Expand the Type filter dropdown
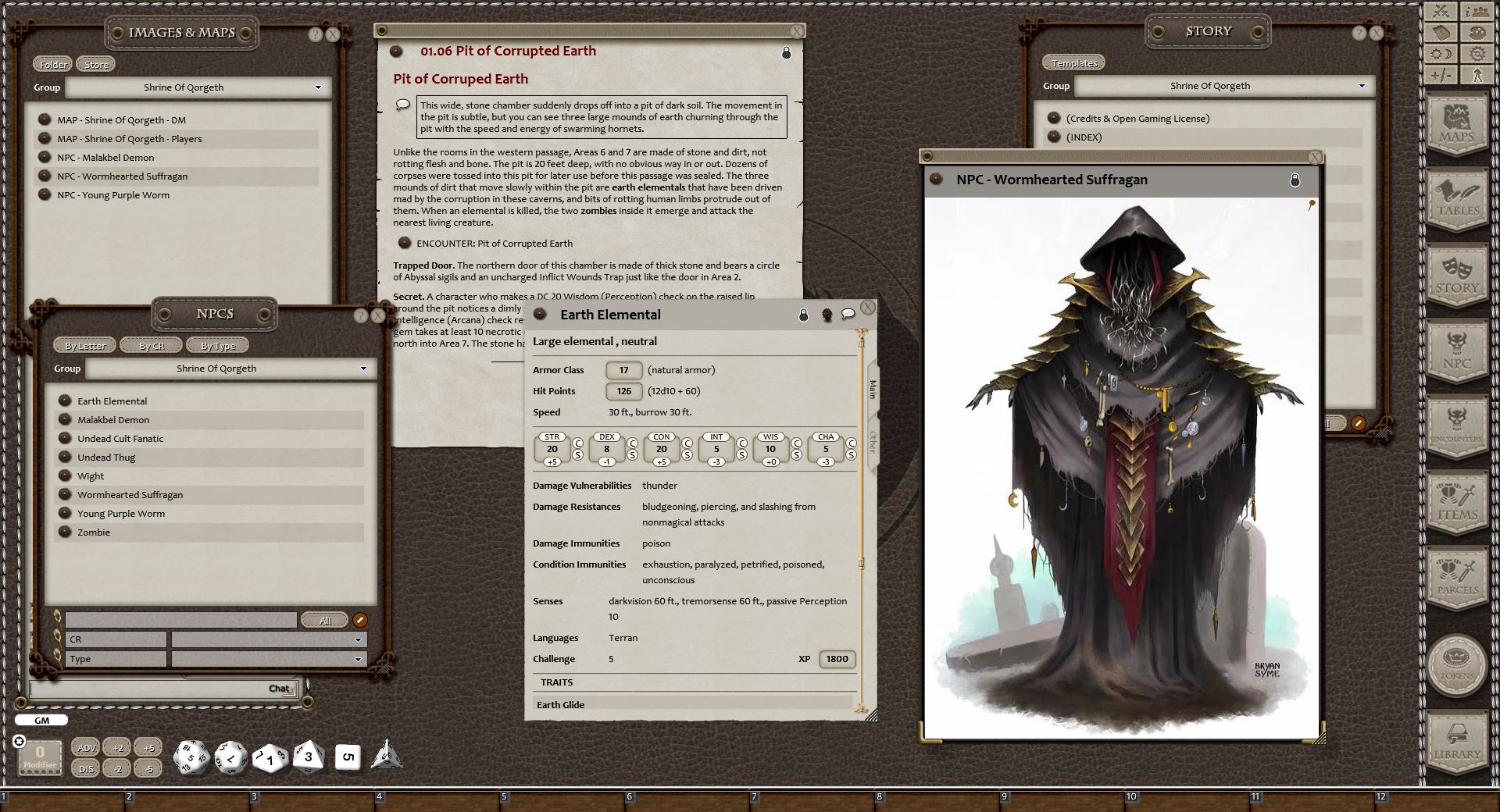Viewport: 1500px width, 812px height. coord(270,658)
